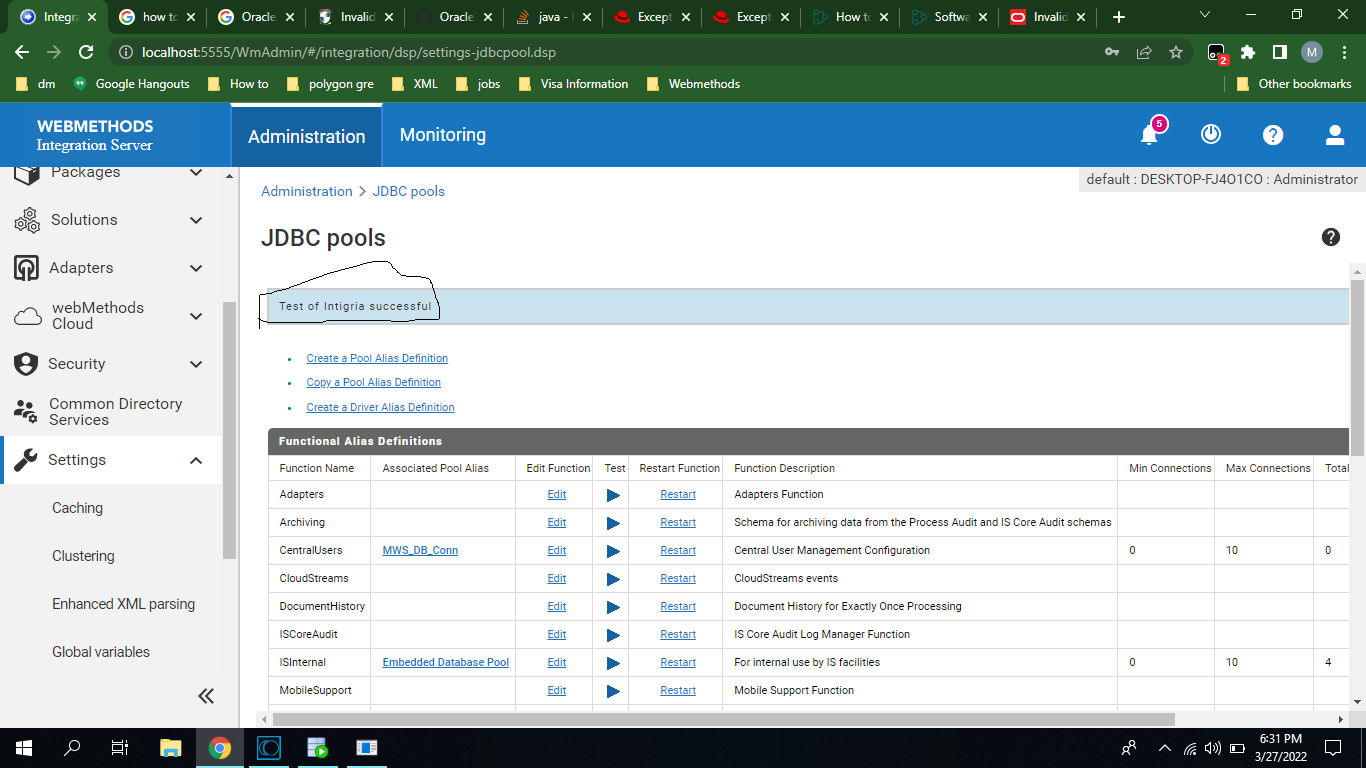The image size is (1366, 768).
Task: Click the horizontal table scrollbar
Action: (x=723, y=719)
